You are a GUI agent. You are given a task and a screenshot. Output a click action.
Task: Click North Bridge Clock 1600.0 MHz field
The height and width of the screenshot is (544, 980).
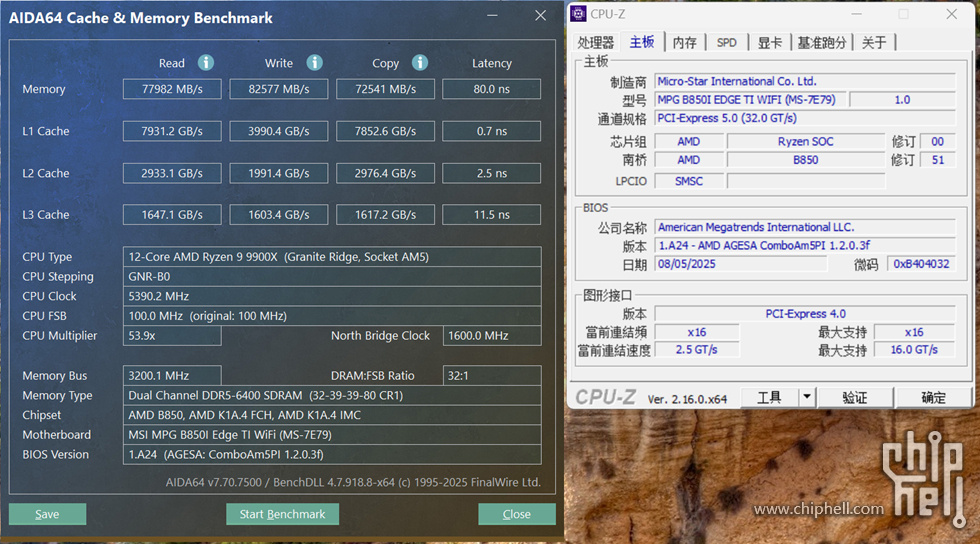pos(492,336)
